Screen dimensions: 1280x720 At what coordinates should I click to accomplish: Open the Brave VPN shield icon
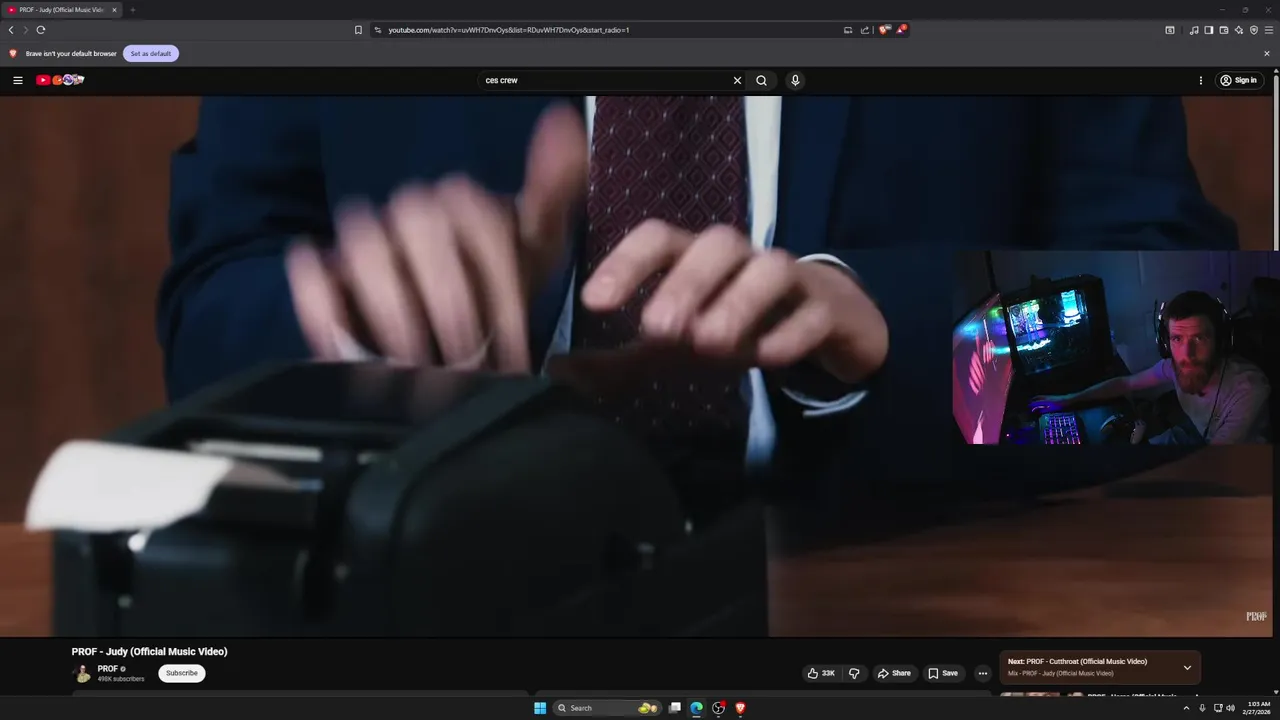click(1254, 30)
